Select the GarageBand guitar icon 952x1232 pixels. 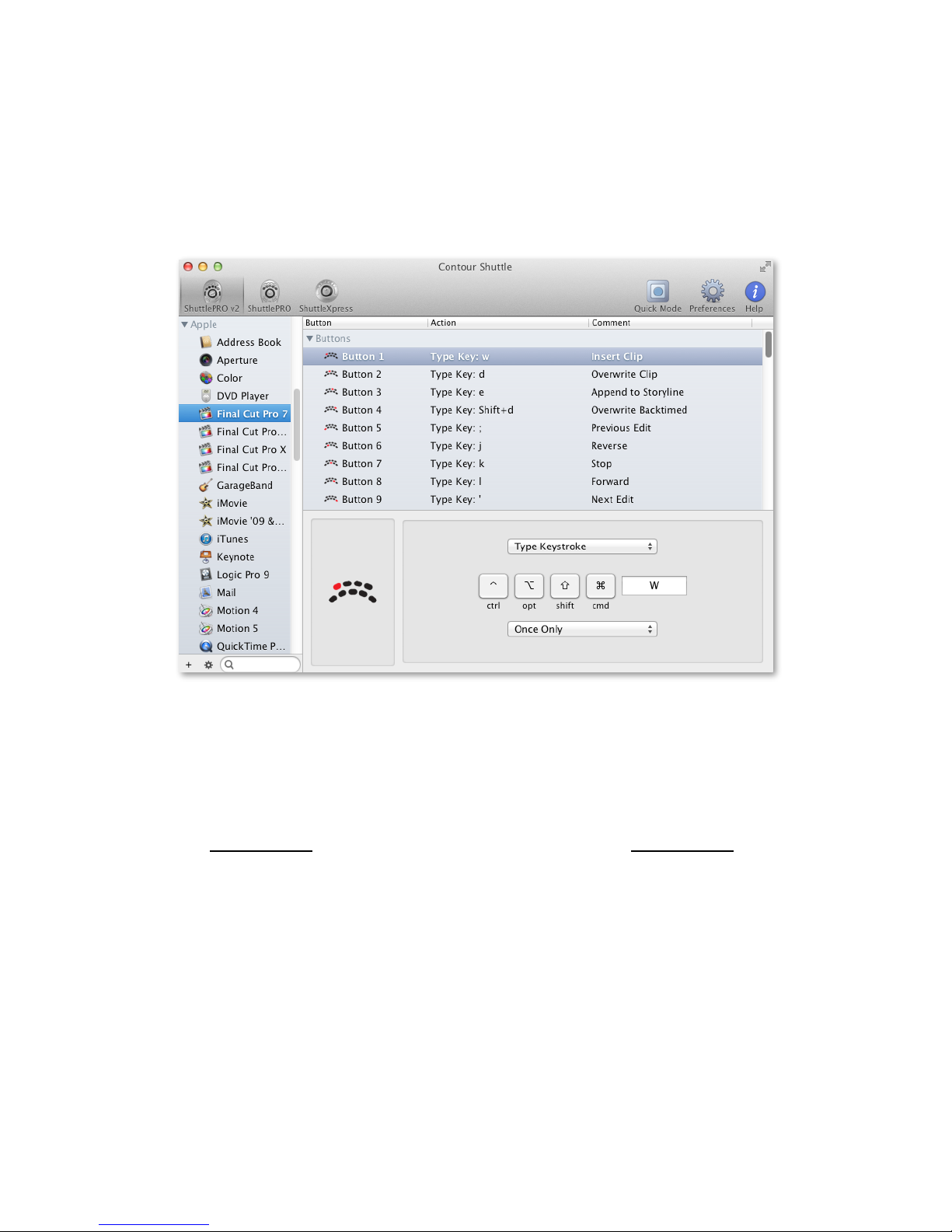point(206,486)
